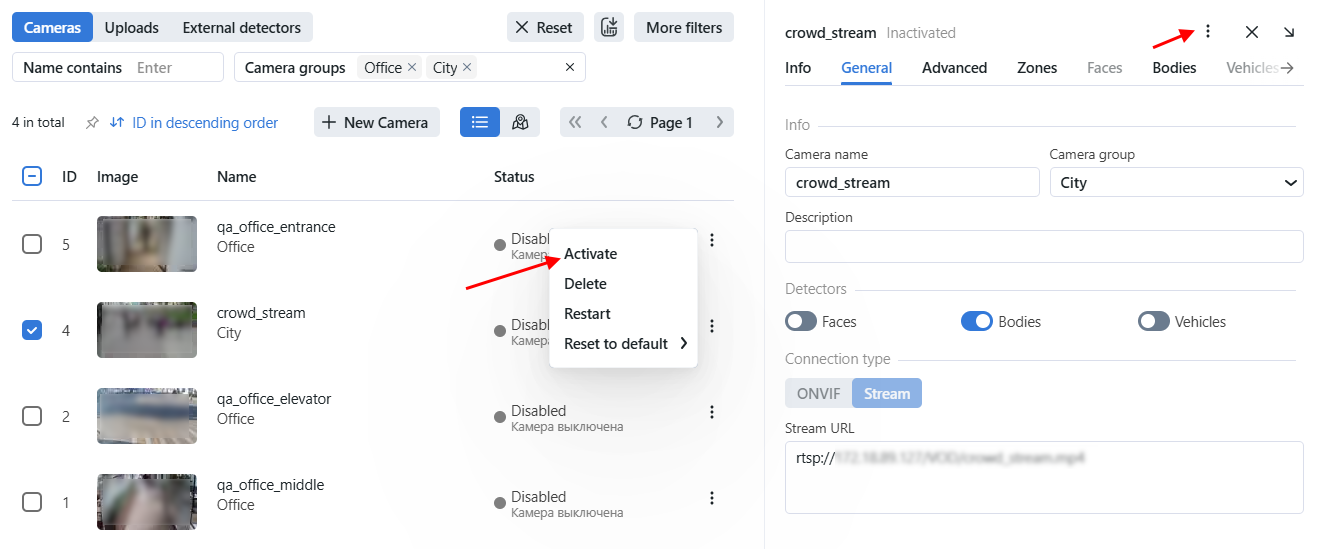Open the Camera group City dropdown
Image resolution: width=1323 pixels, height=549 pixels.
pyautogui.click(x=1175, y=183)
